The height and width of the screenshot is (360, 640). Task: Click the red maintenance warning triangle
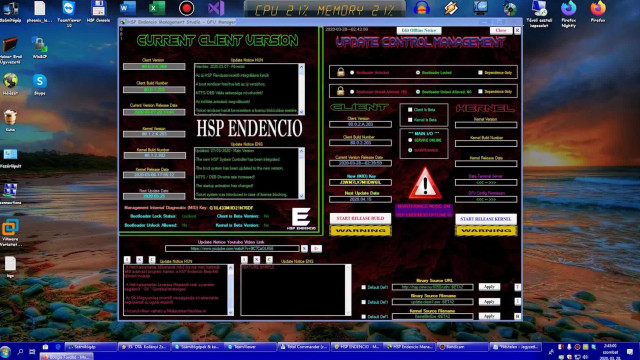pyautogui.click(x=425, y=184)
